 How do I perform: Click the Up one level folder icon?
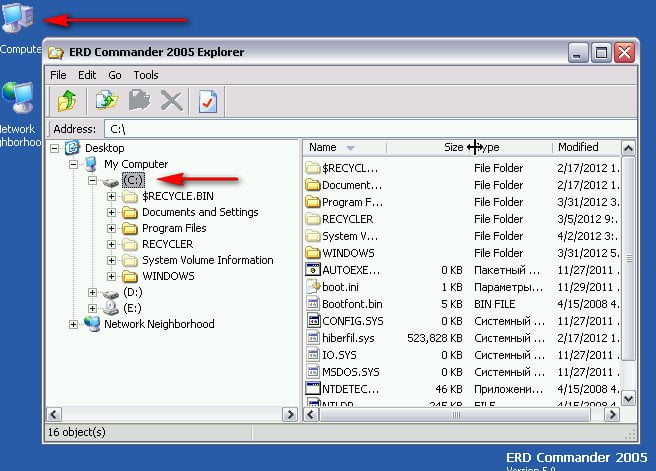(x=67, y=100)
